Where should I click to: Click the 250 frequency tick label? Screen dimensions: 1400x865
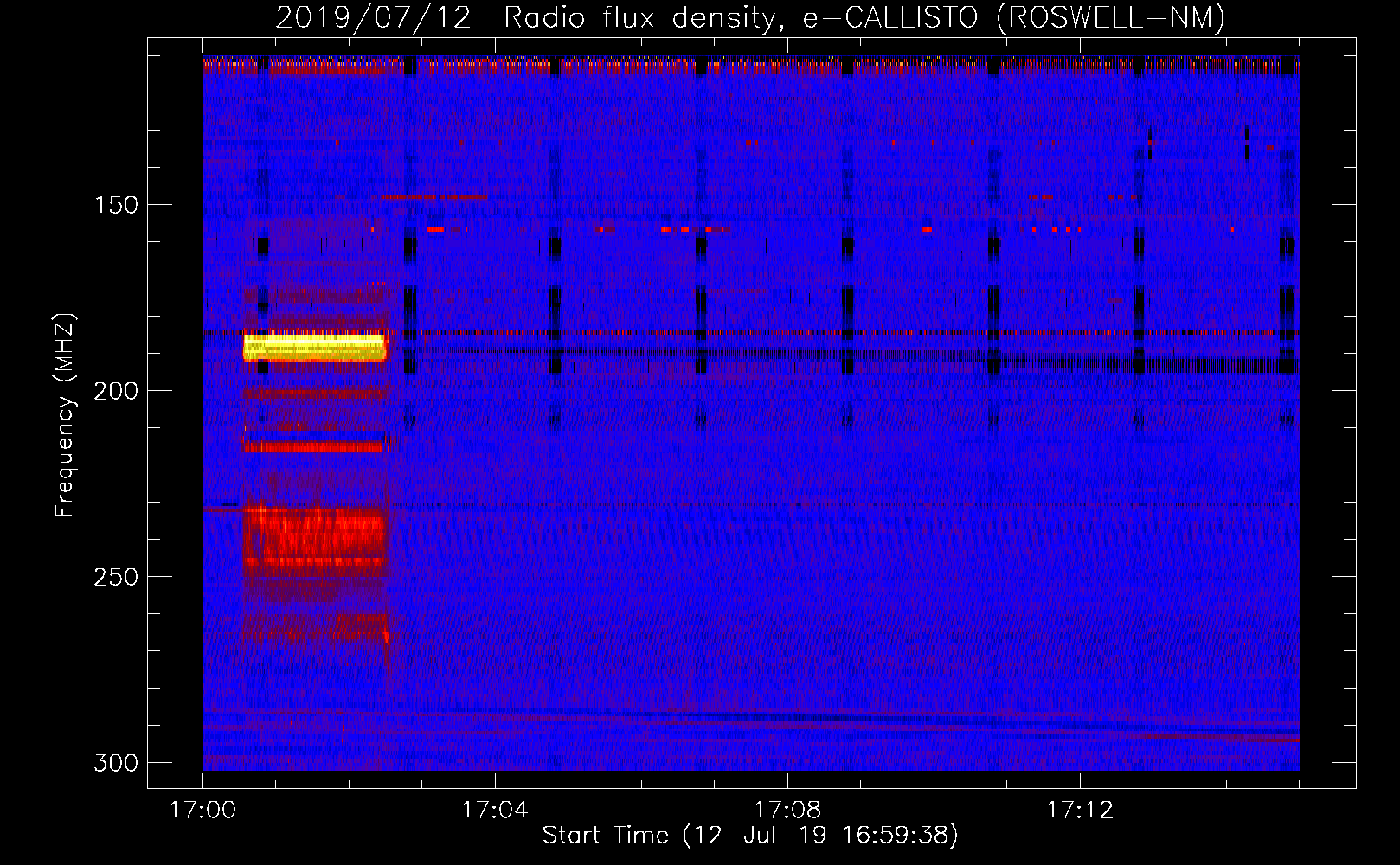[x=116, y=577]
